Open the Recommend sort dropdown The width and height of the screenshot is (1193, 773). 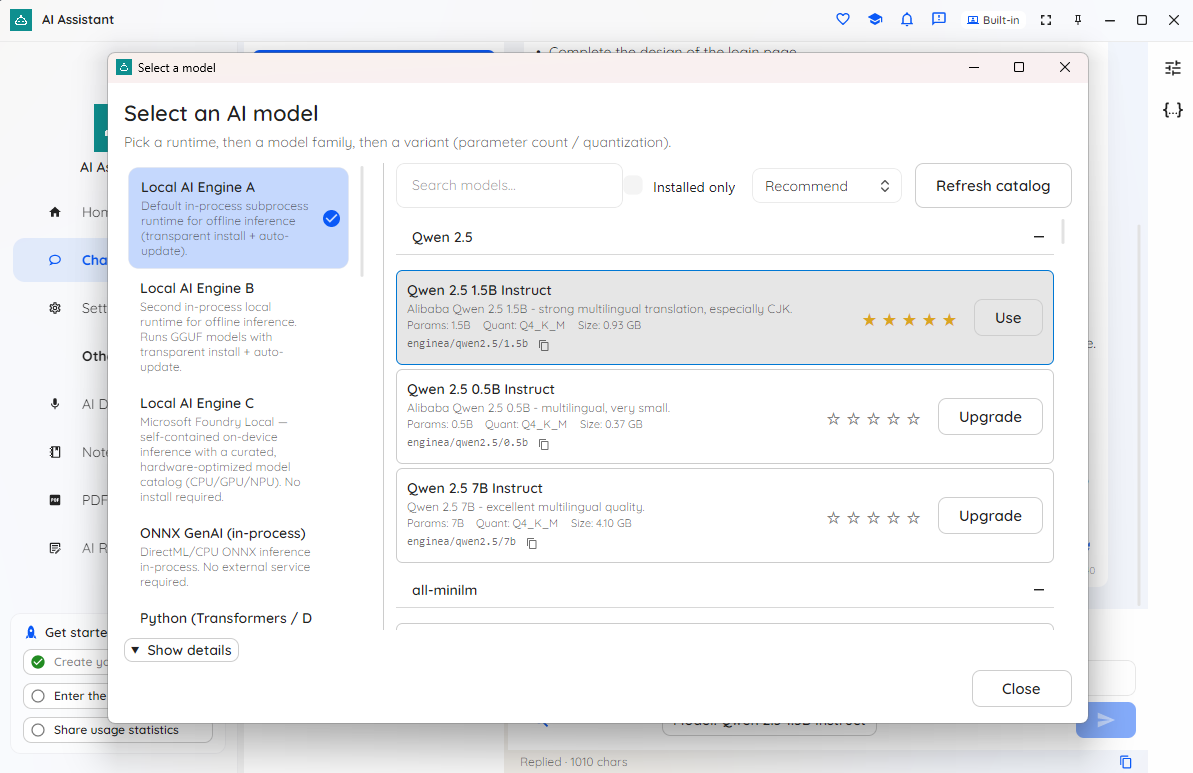826,186
